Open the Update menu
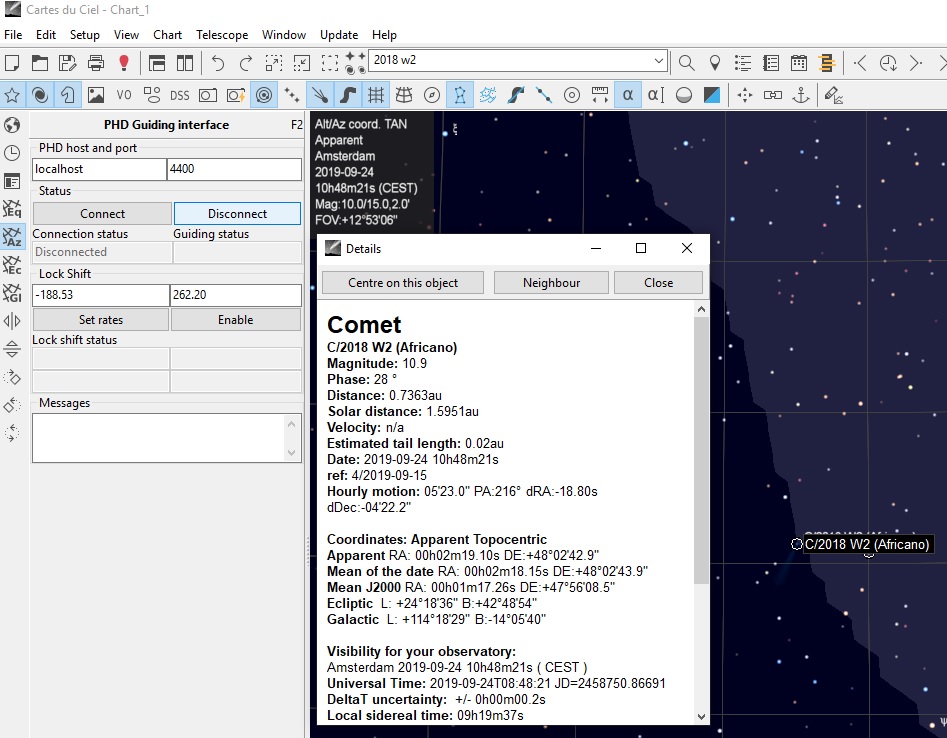The image size is (947, 738). [x=339, y=34]
